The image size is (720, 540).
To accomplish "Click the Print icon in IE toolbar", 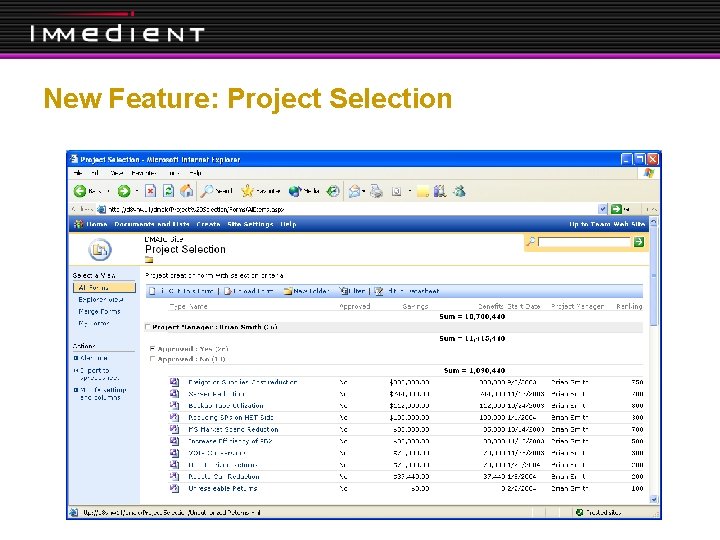I will (377, 191).
